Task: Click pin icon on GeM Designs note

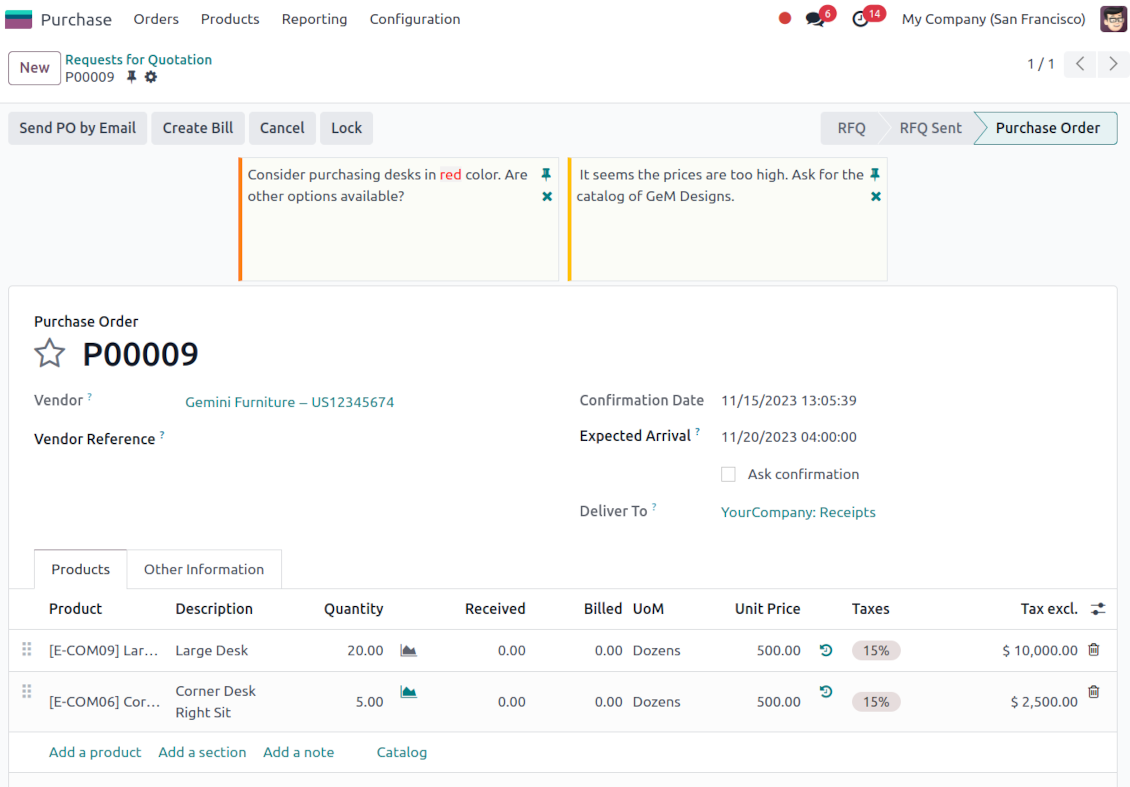Action: (875, 174)
